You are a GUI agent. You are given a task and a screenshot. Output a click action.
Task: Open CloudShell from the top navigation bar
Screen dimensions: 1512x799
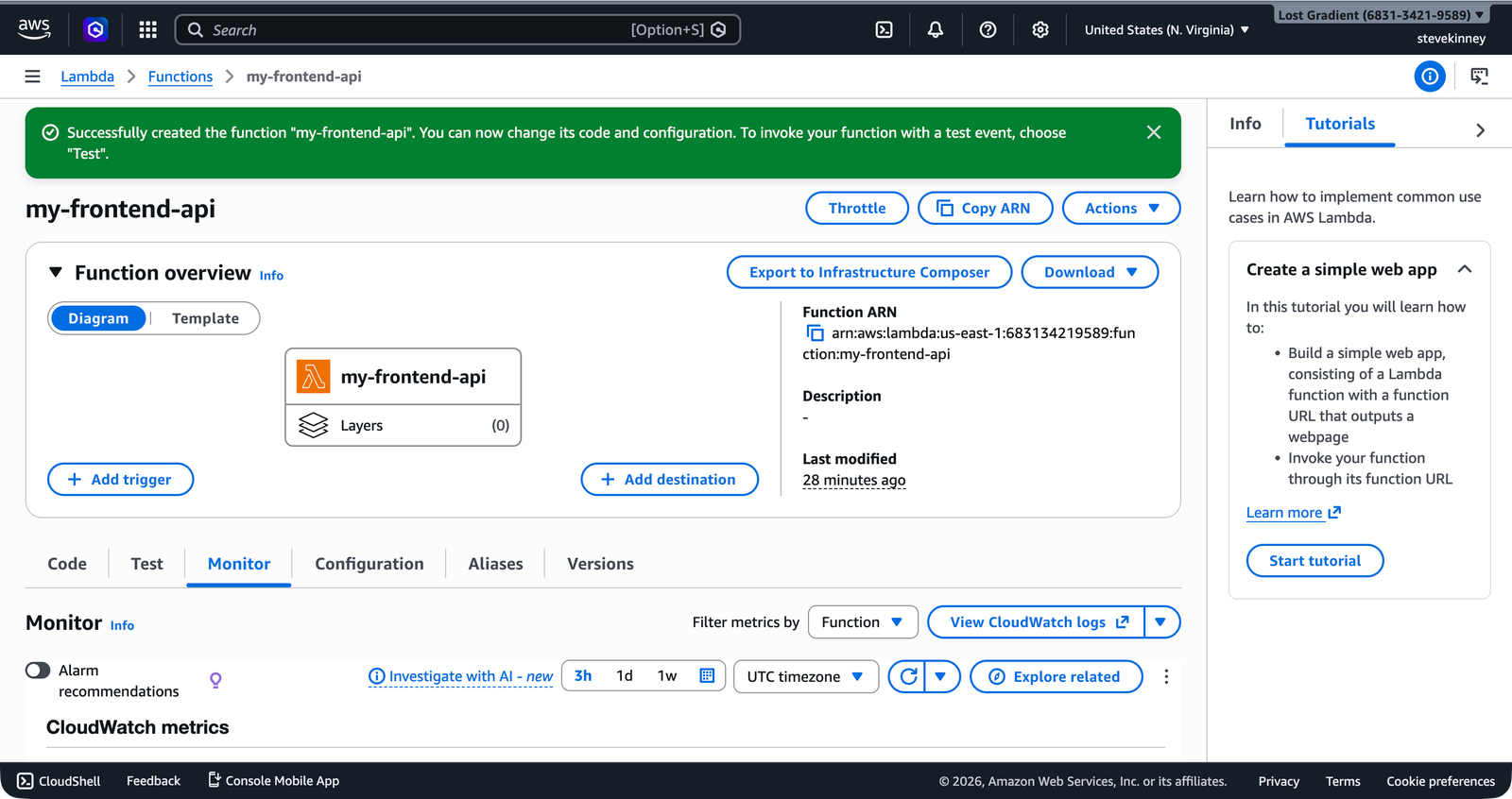coord(884,30)
